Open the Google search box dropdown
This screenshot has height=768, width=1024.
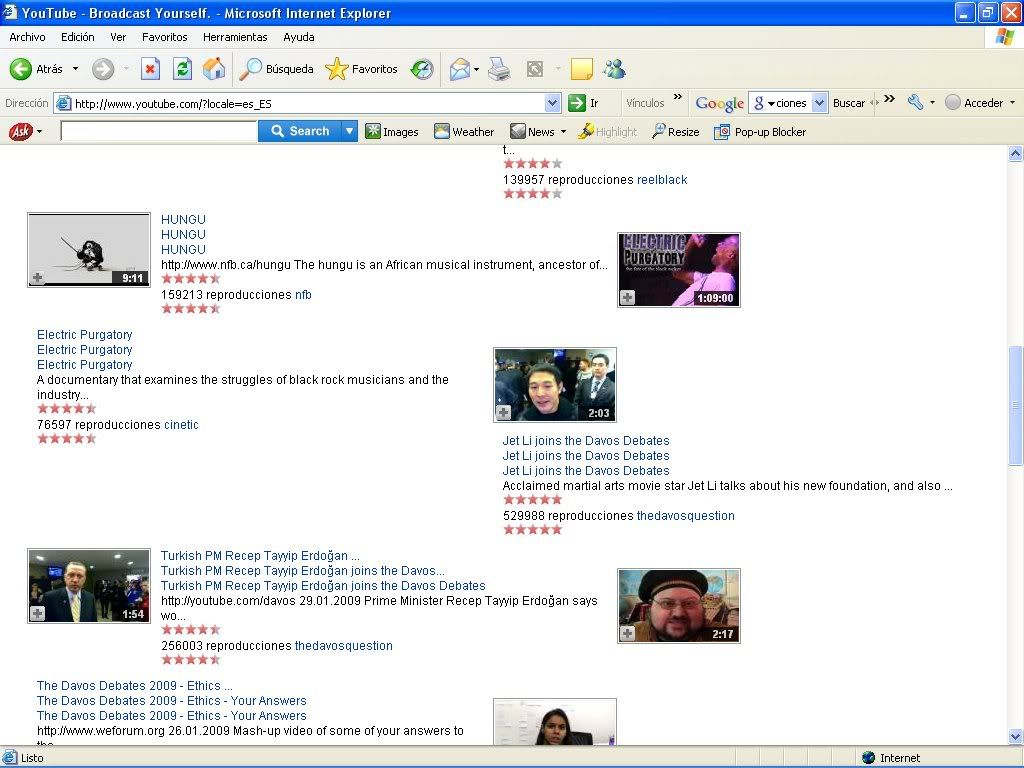click(x=820, y=103)
